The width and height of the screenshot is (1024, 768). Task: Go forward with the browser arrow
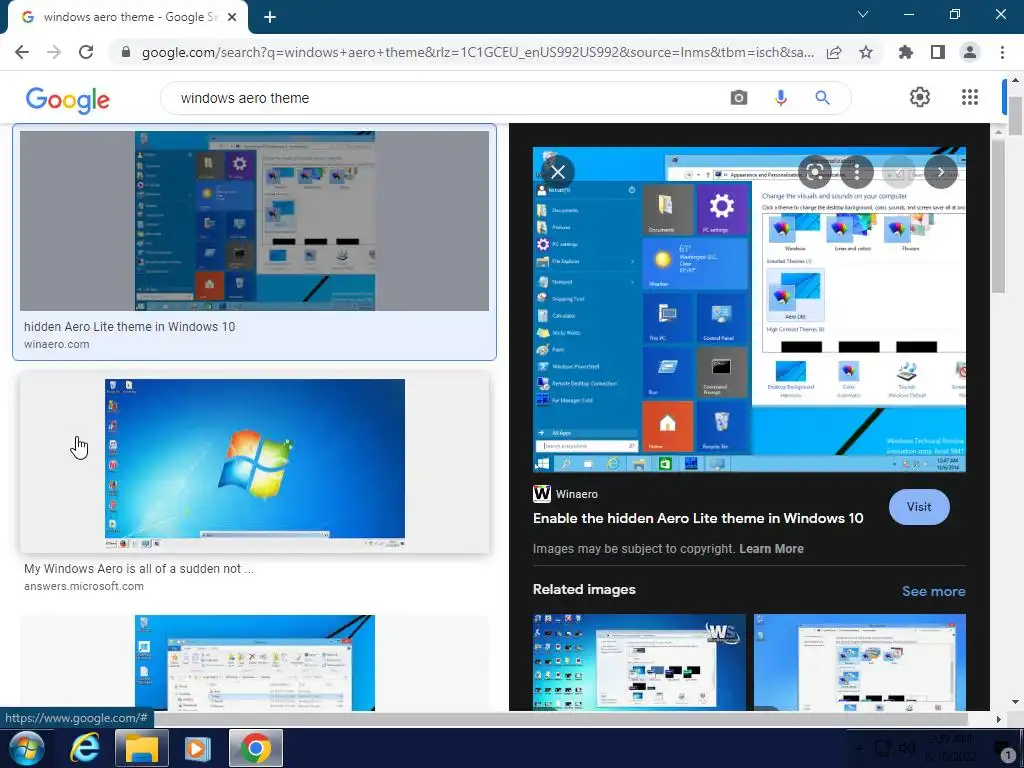[54, 52]
